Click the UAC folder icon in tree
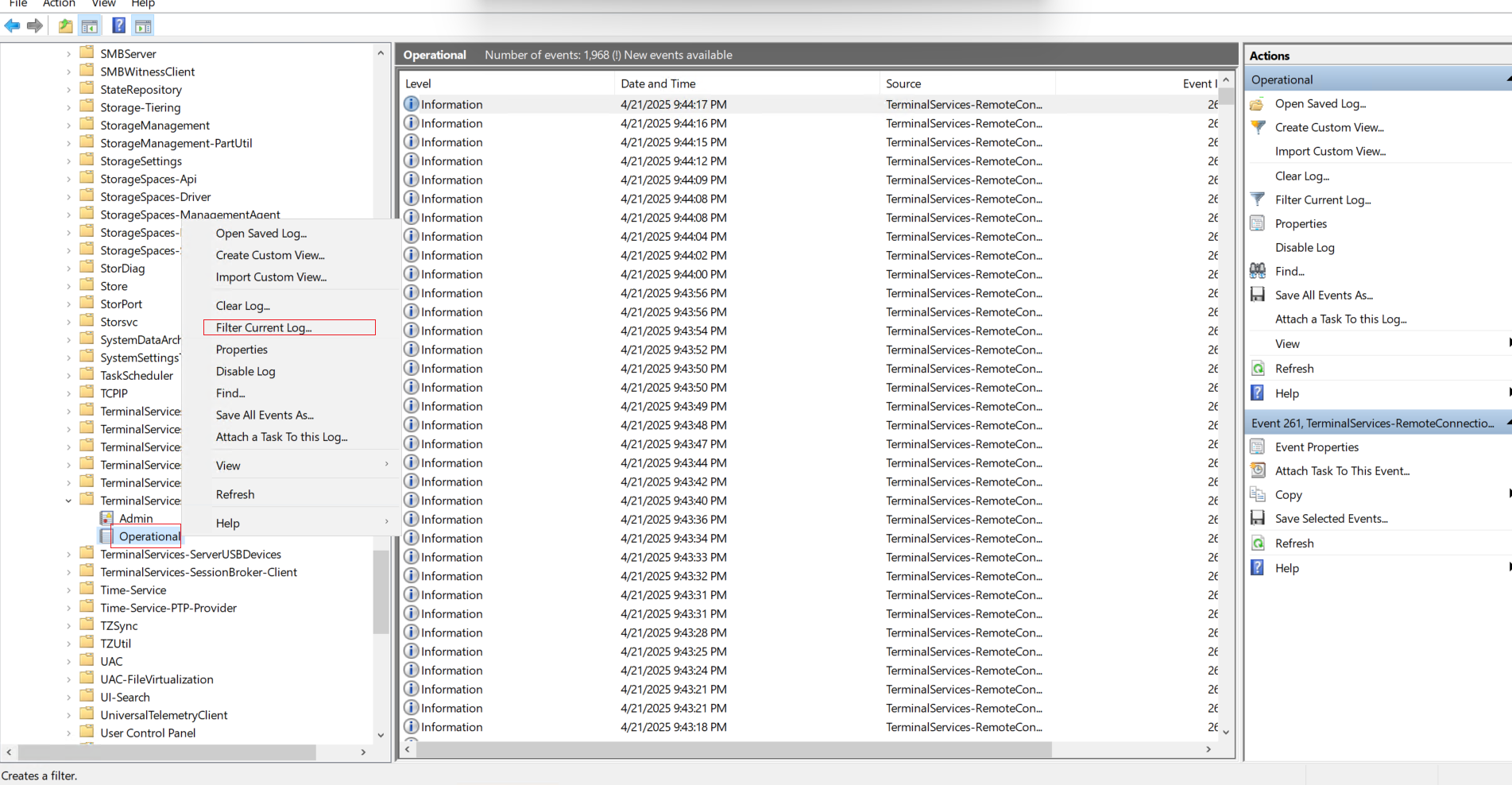This screenshot has height=785, width=1512. coord(87,661)
